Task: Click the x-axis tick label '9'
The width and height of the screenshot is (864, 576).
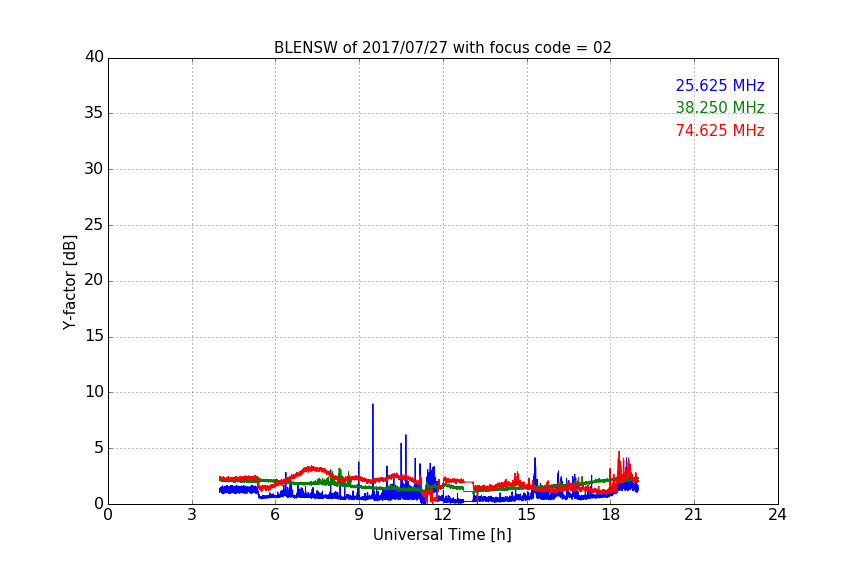Action: click(x=359, y=515)
